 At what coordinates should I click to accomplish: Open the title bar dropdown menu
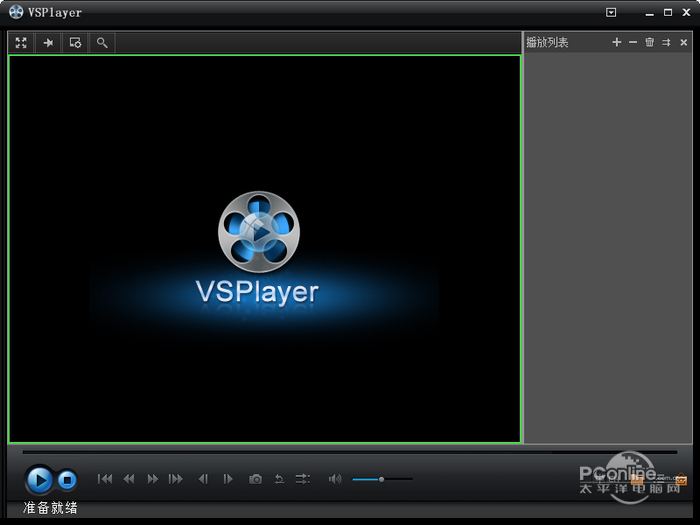point(611,12)
